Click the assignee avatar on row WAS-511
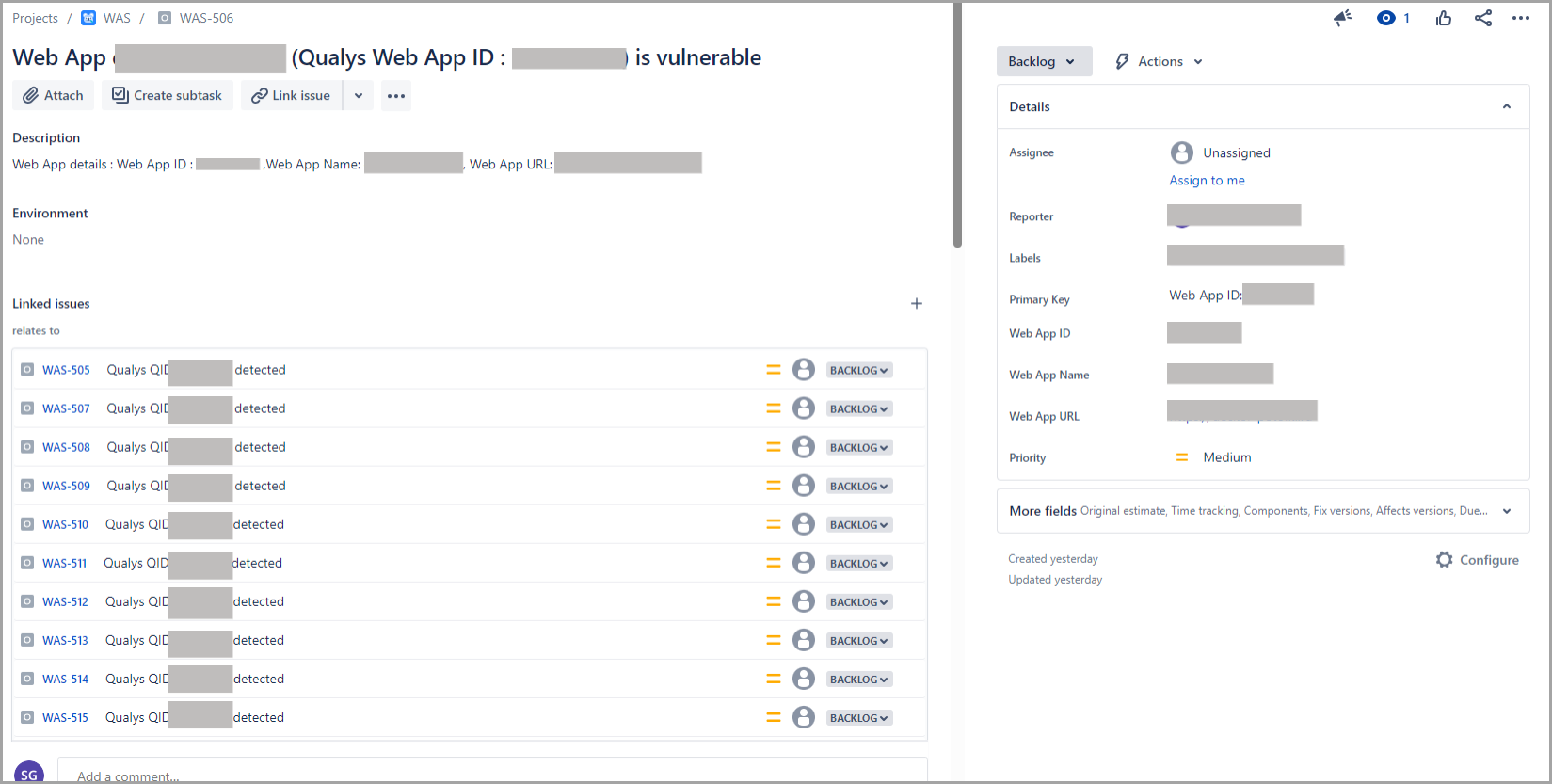Viewport: 1552px width, 784px height. pos(803,562)
